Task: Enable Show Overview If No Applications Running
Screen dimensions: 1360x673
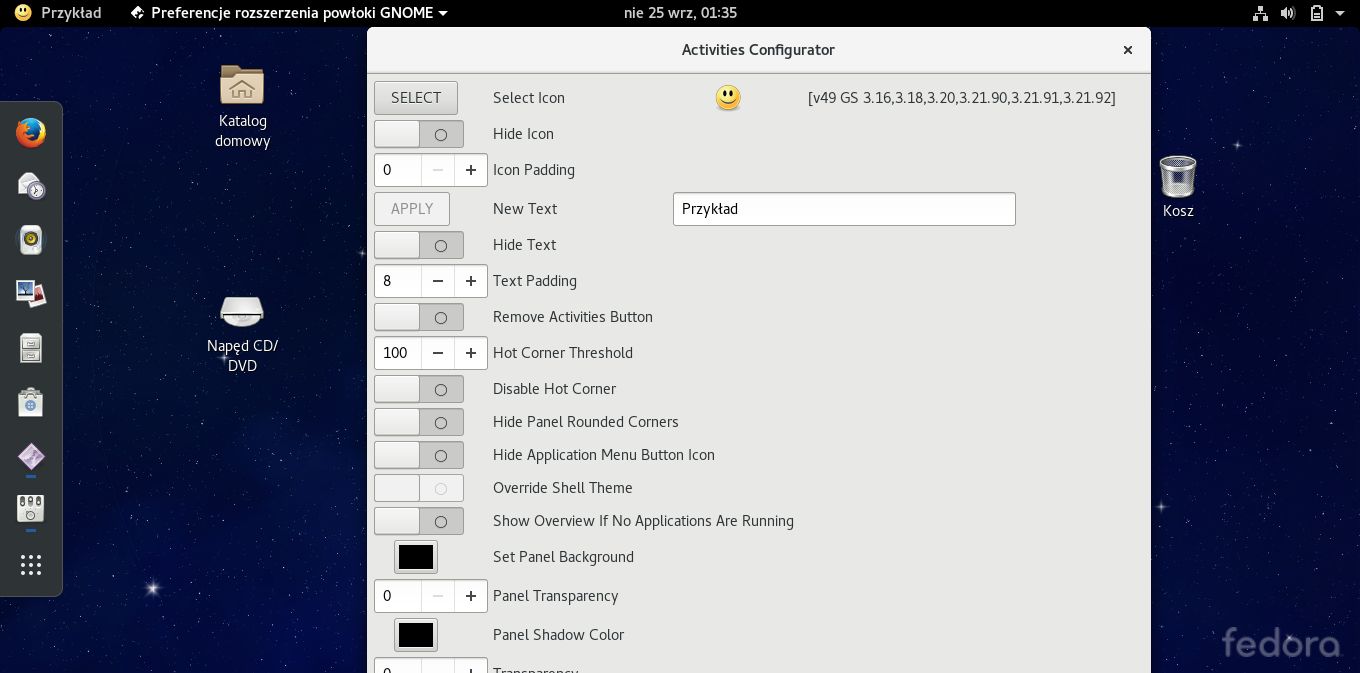Action: click(419, 521)
